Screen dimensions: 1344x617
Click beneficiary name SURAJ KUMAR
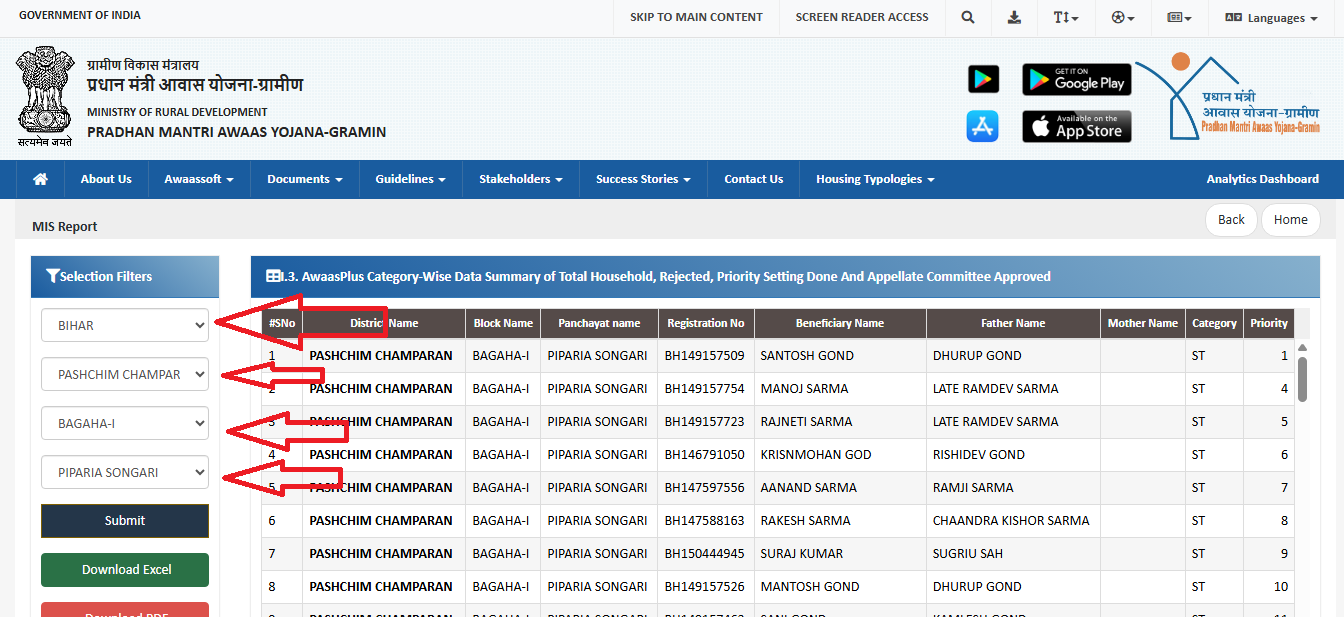point(802,553)
